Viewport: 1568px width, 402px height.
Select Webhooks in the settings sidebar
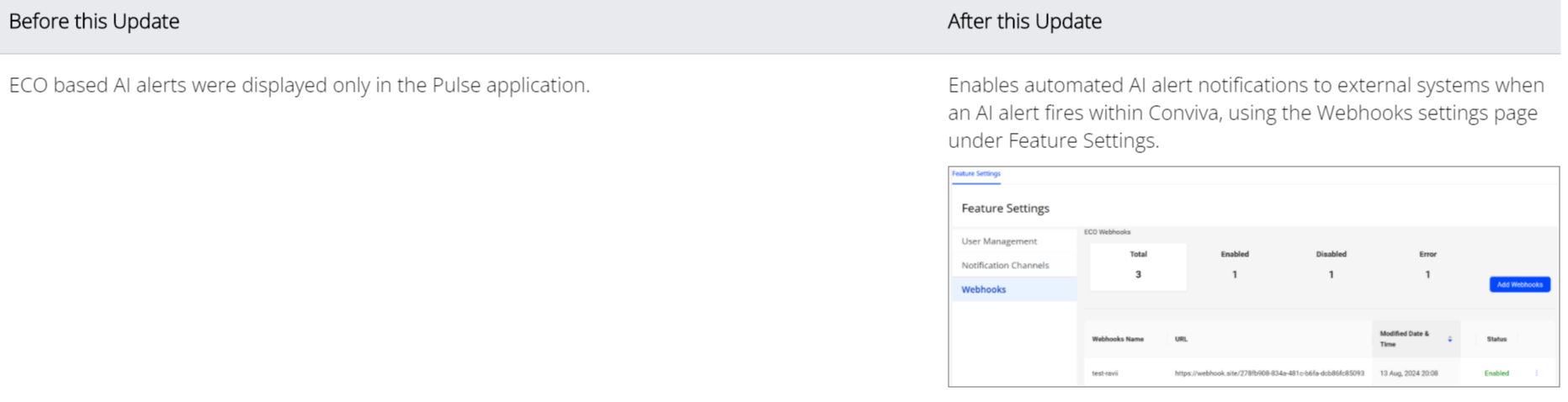click(983, 289)
